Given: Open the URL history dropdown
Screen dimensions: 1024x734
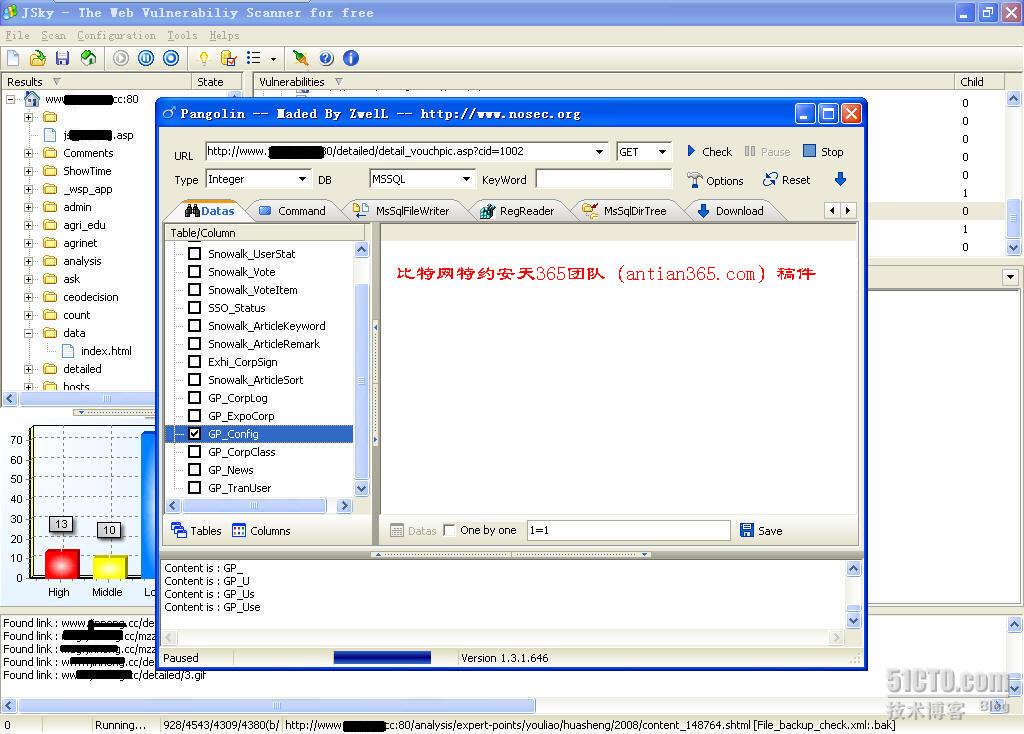Looking at the screenshot, I should pos(599,152).
